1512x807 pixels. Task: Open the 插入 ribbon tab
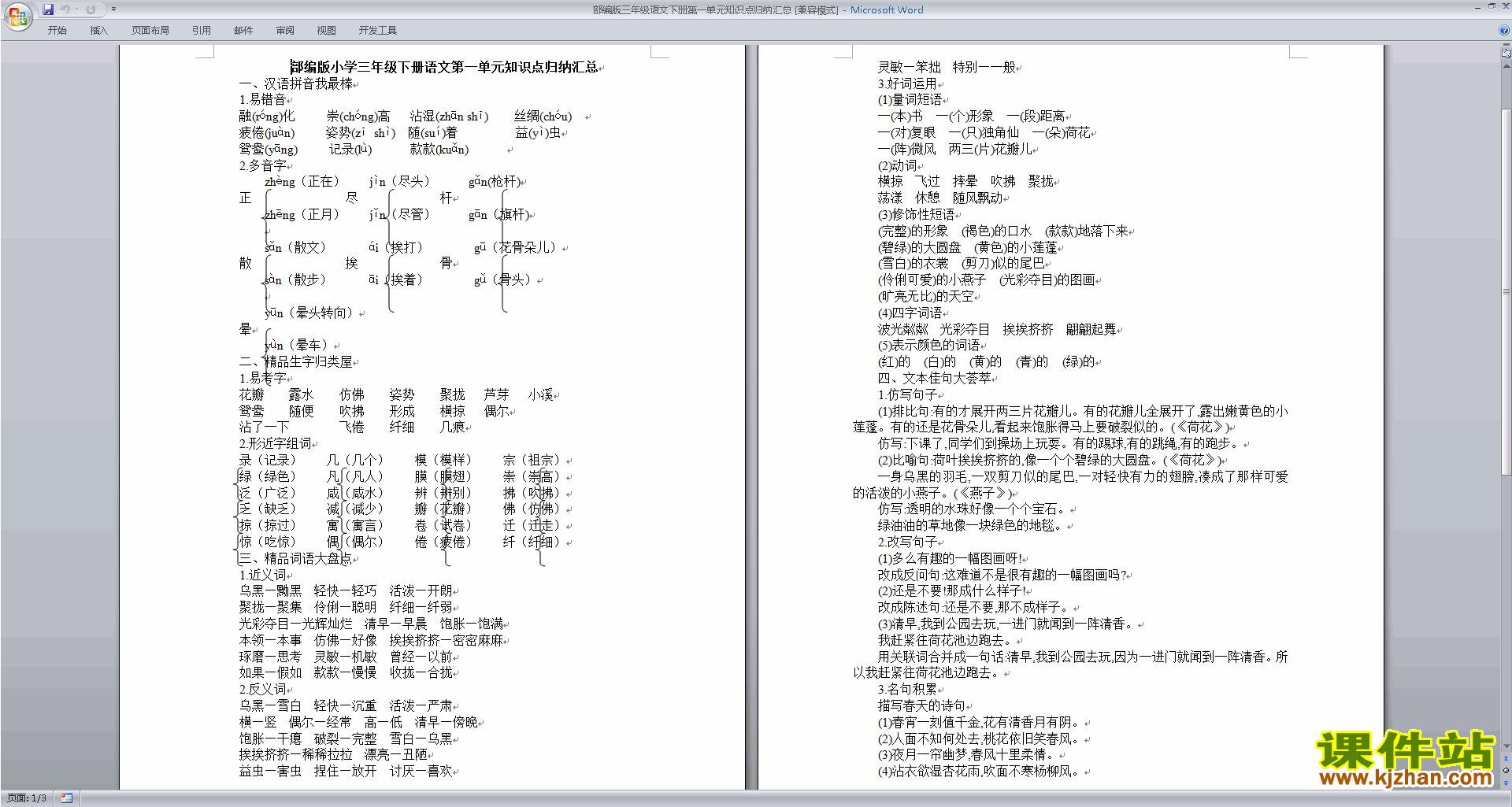pyautogui.click(x=98, y=31)
